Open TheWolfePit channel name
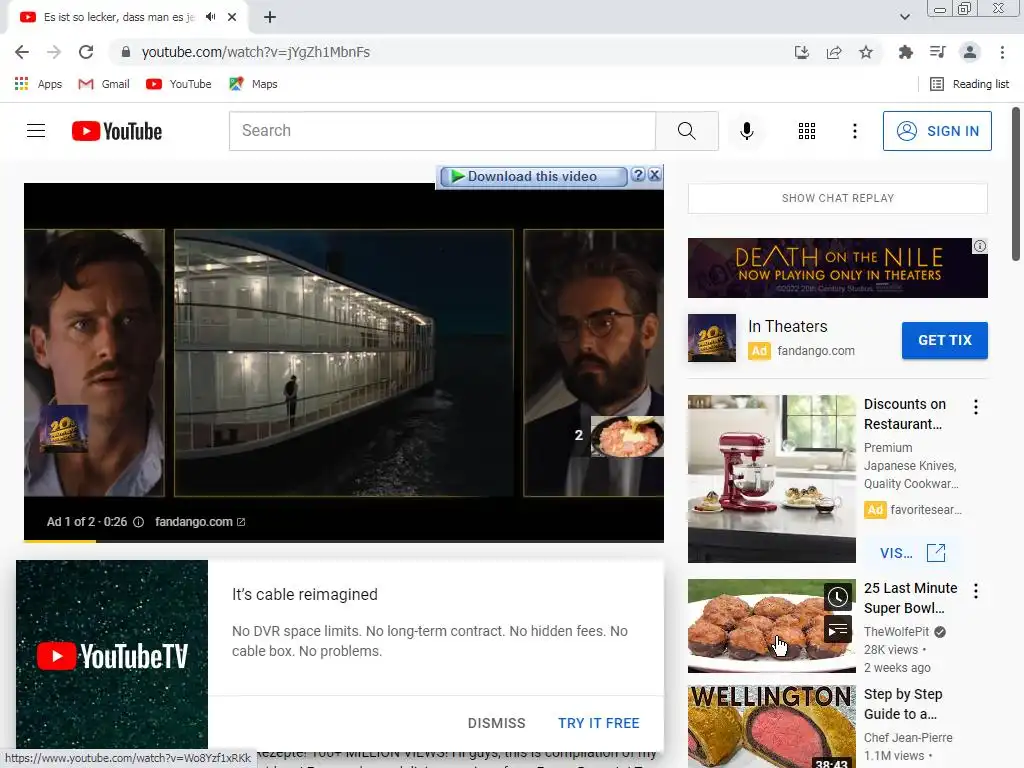1024x768 pixels. 896,632
